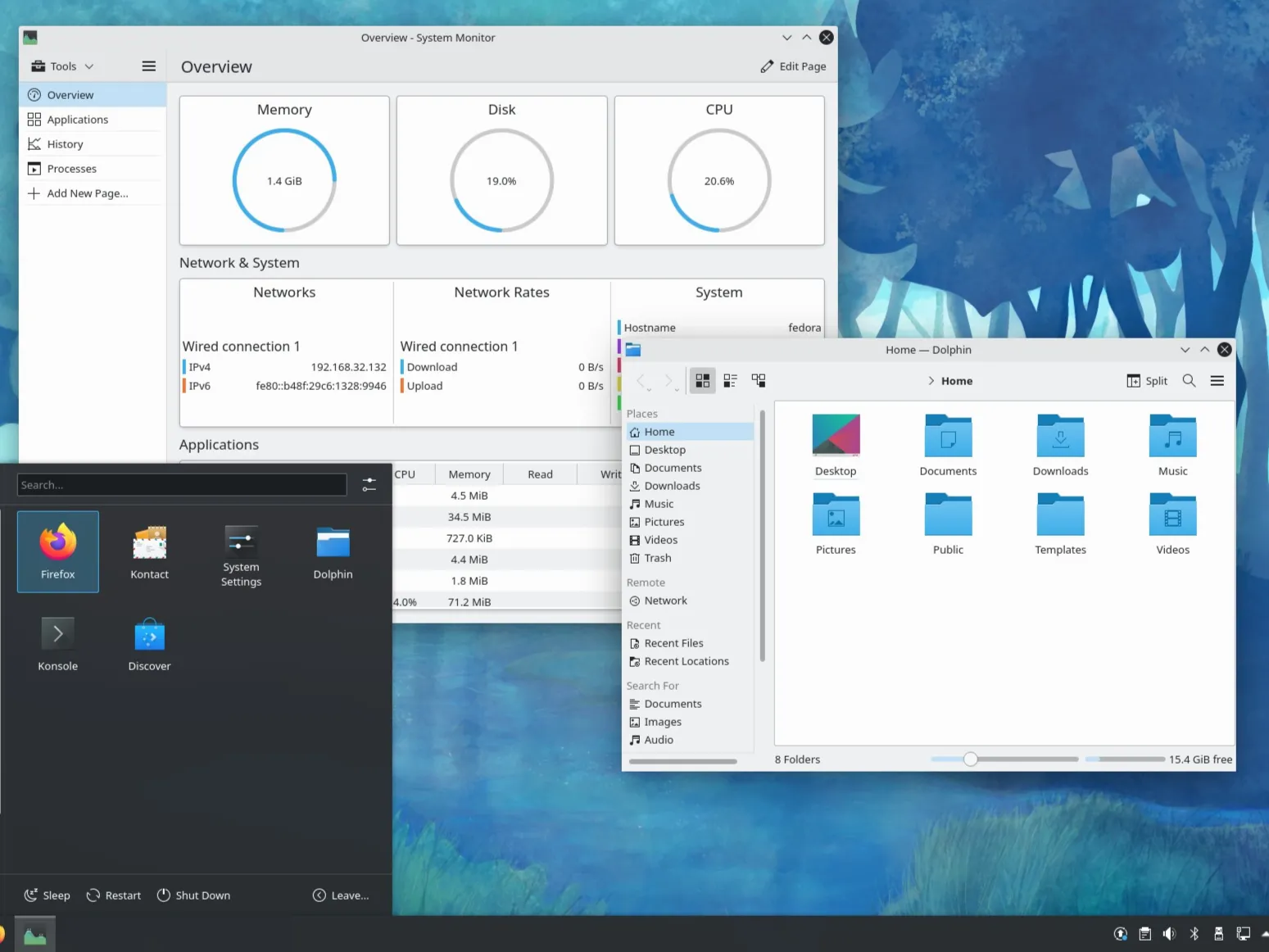Open the Dolphin search icon

pos(1189,380)
